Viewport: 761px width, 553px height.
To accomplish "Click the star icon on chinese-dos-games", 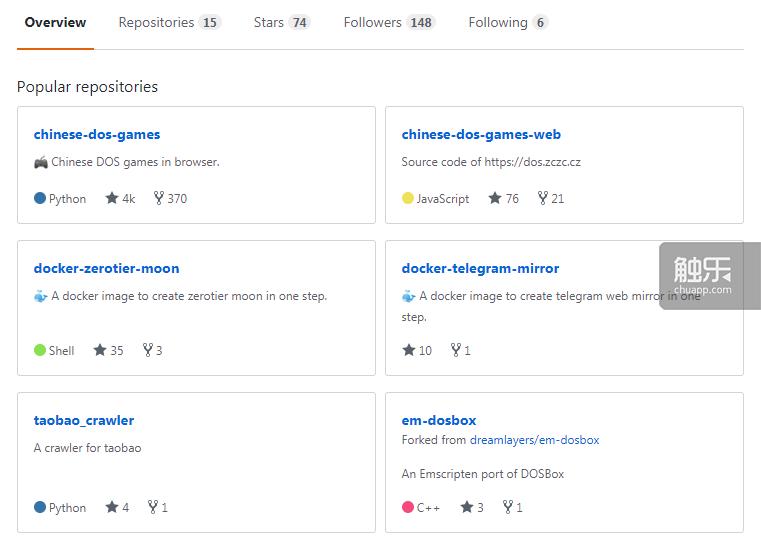I will (x=112, y=198).
